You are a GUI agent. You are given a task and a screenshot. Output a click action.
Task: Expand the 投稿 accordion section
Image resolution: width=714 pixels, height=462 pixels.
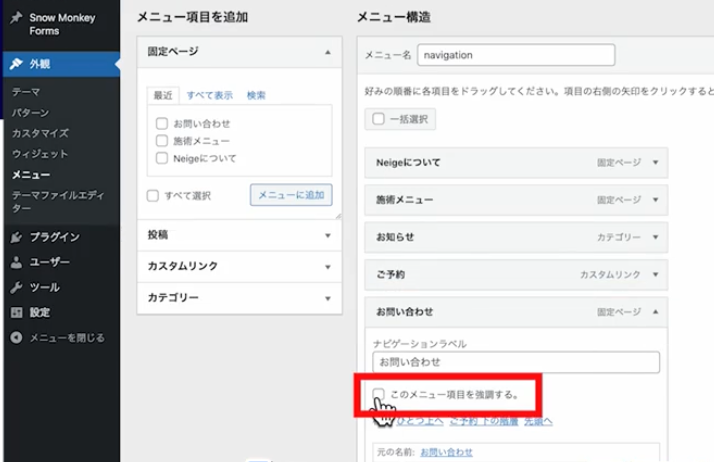click(x=327, y=235)
